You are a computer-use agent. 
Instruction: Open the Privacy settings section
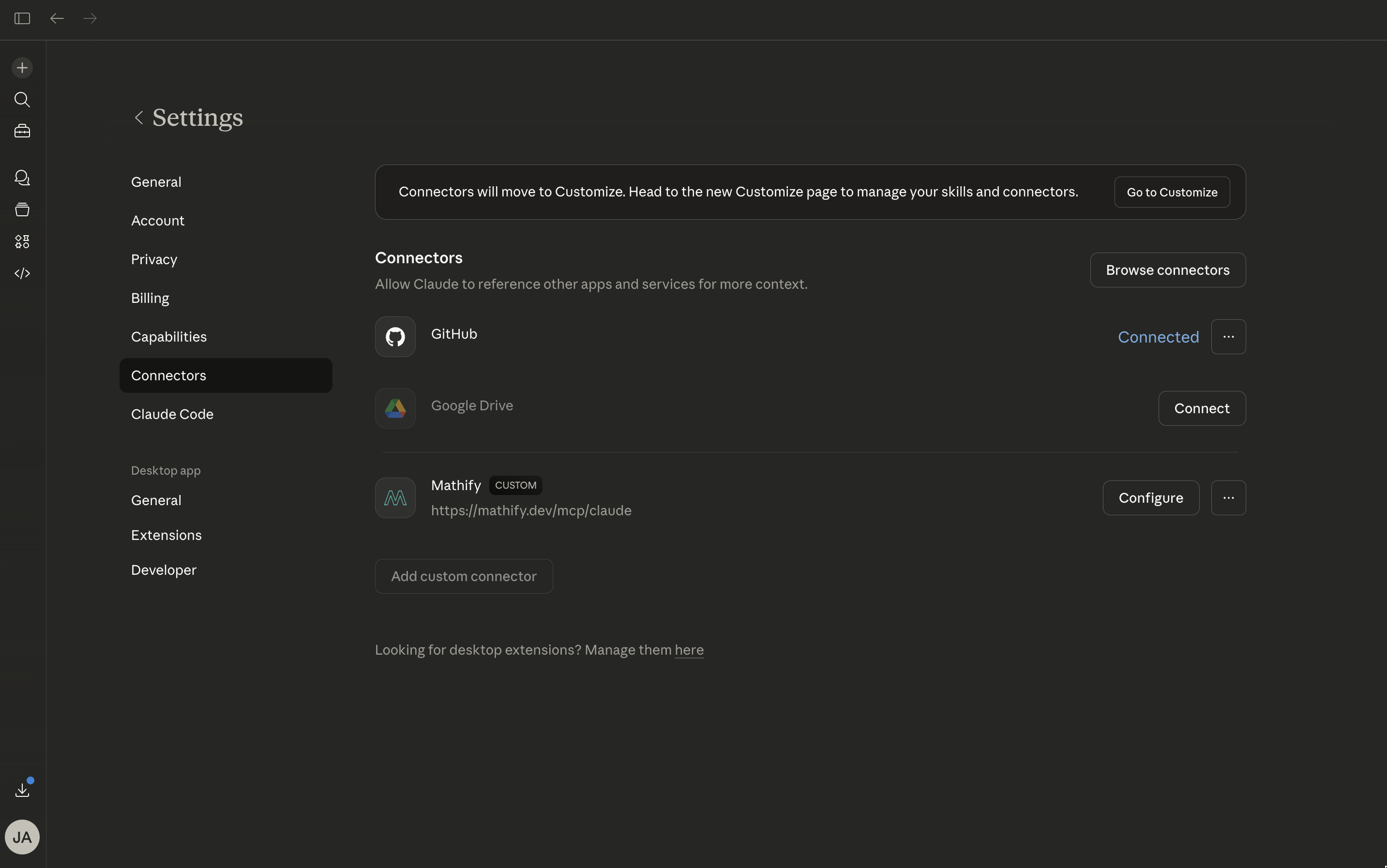(x=154, y=259)
